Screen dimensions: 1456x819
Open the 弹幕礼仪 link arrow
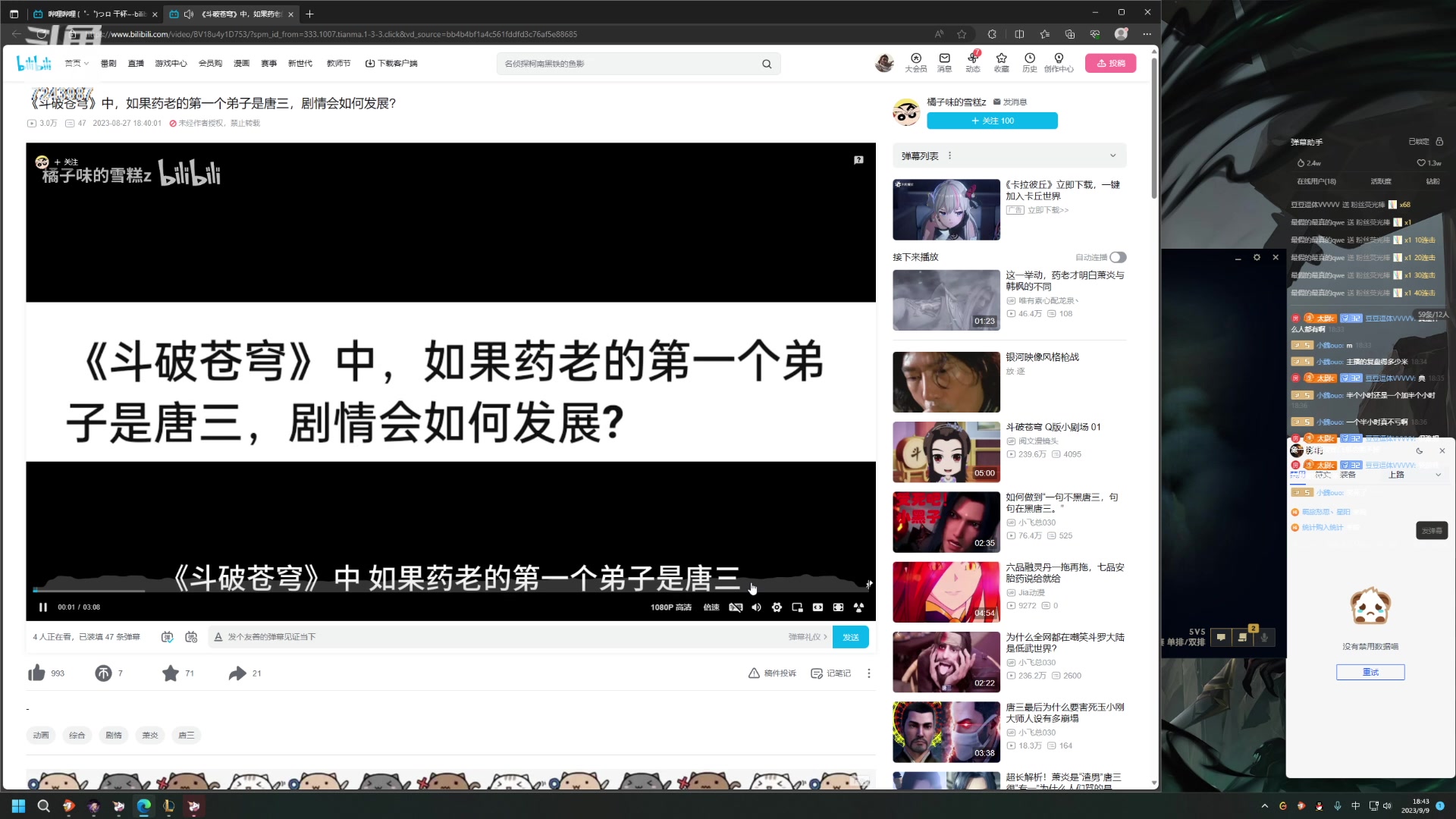(808, 637)
